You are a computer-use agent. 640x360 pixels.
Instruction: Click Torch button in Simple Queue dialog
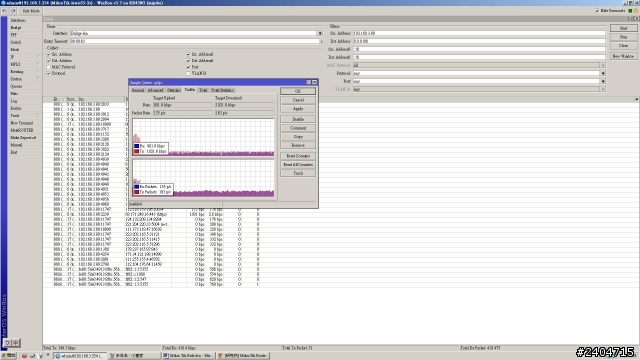298,173
